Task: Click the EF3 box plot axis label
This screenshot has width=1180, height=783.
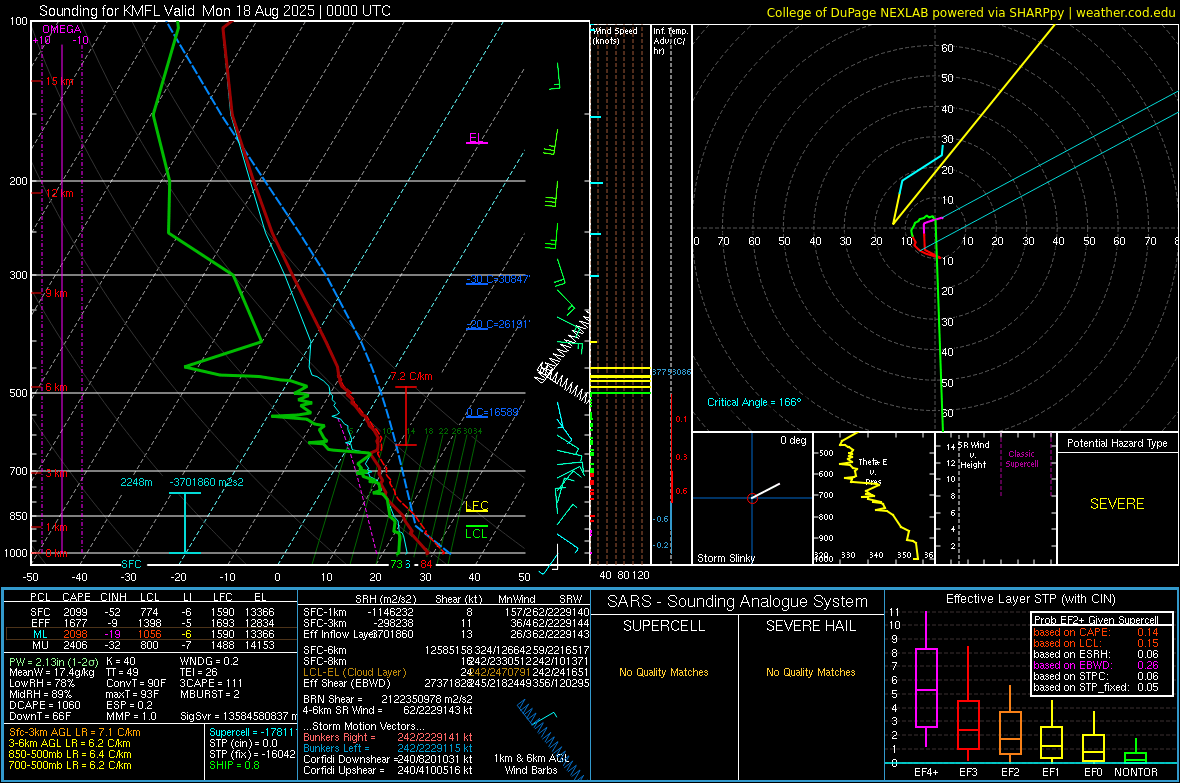Action: click(x=968, y=772)
